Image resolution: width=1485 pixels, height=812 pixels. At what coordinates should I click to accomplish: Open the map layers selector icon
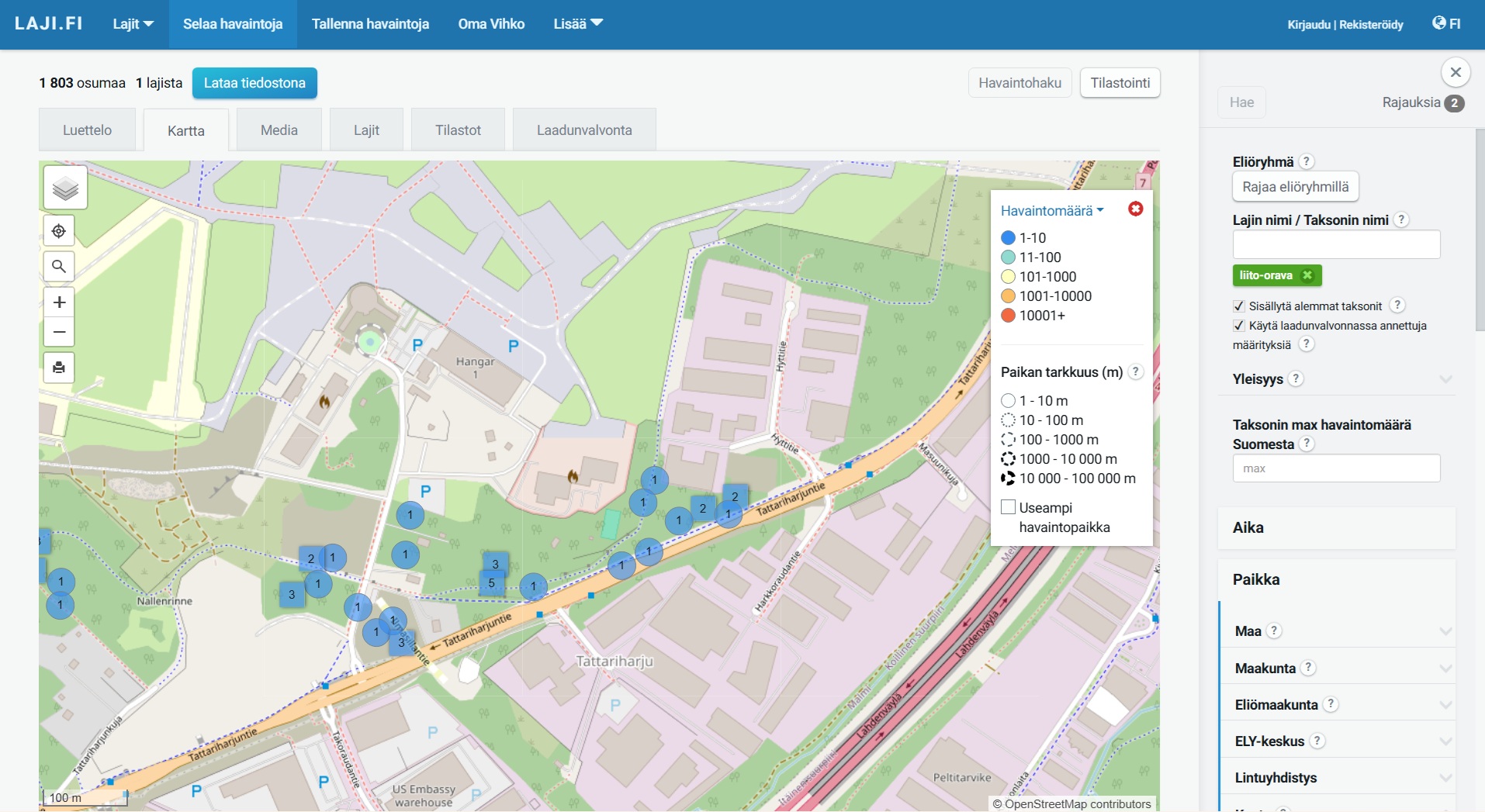(65, 188)
